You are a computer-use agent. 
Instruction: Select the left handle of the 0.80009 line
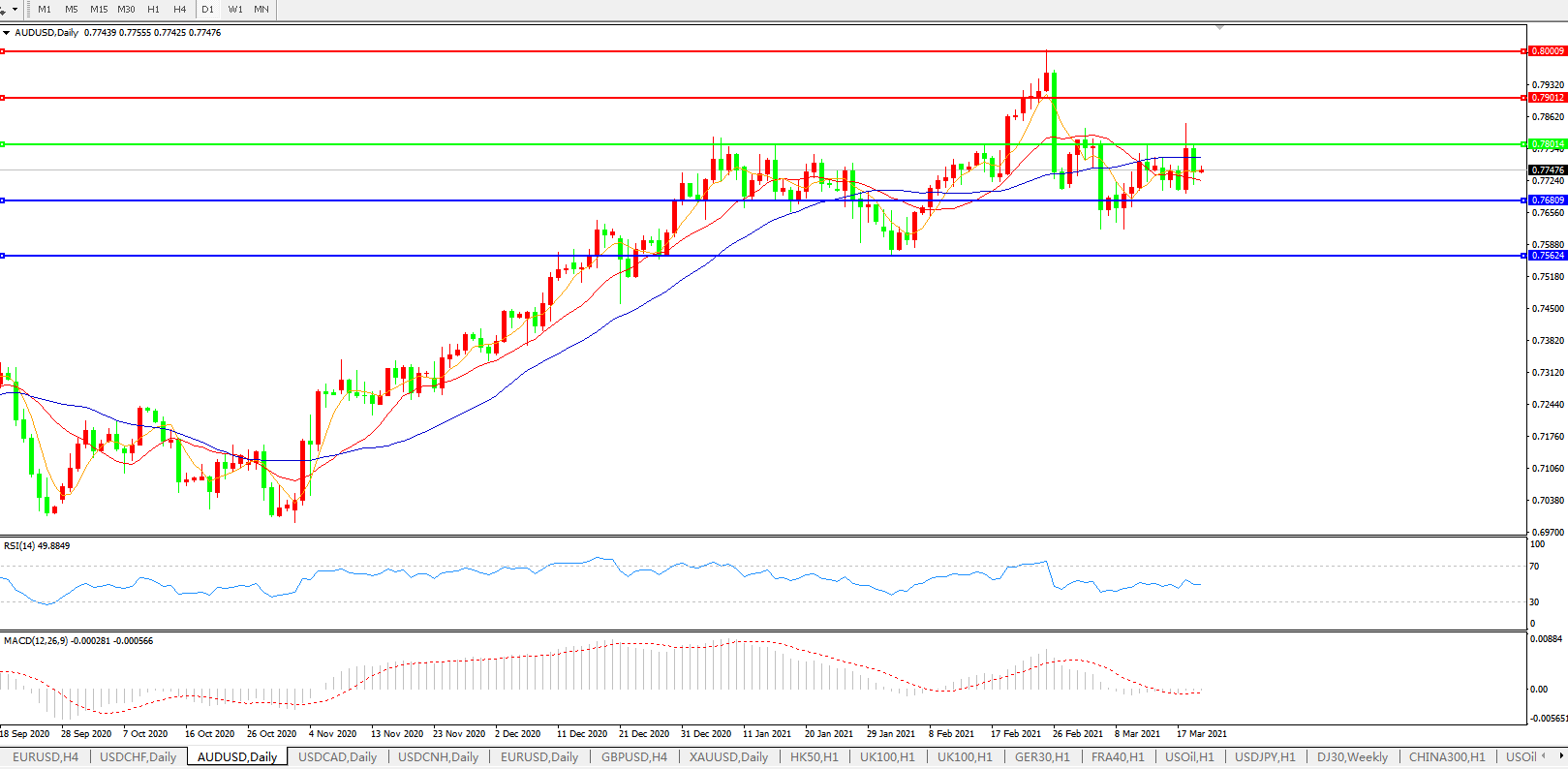[3, 51]
